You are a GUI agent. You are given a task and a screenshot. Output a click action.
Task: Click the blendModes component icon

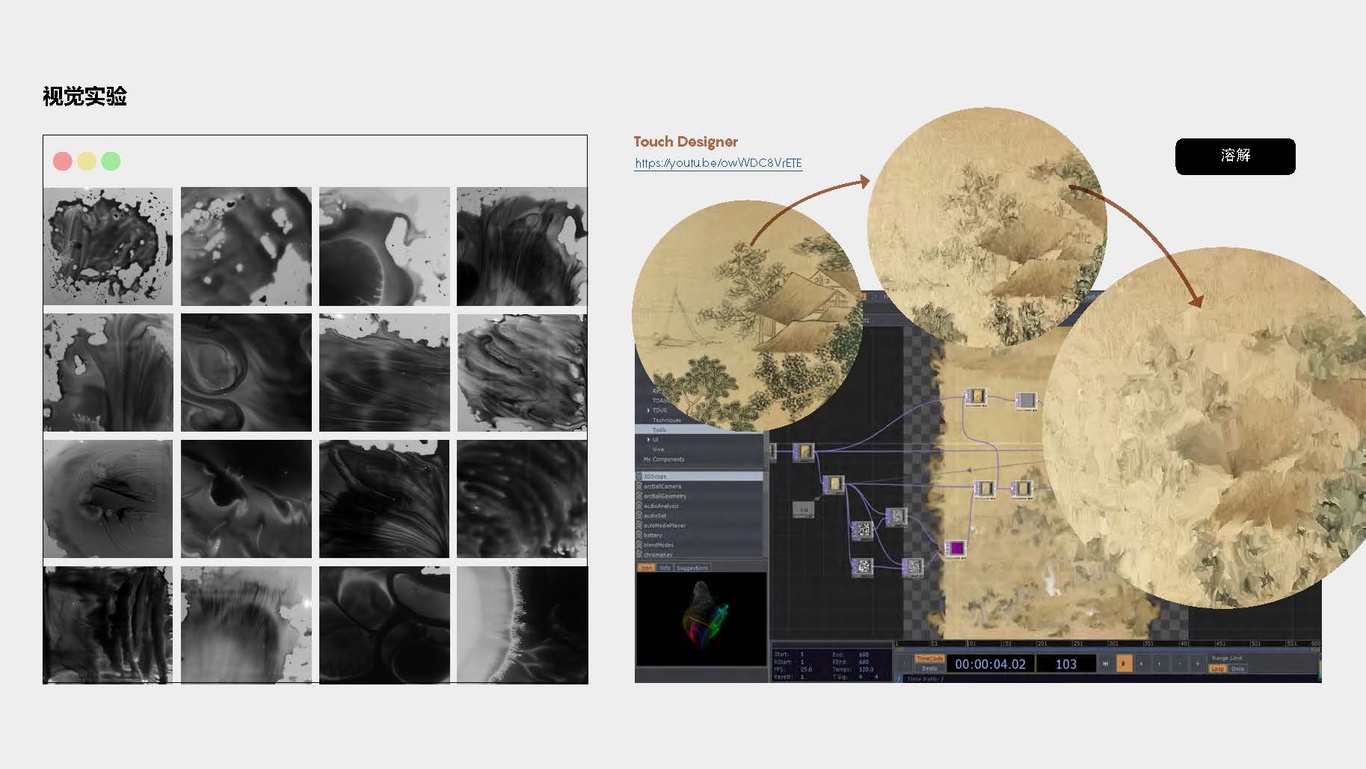(639, 545)
